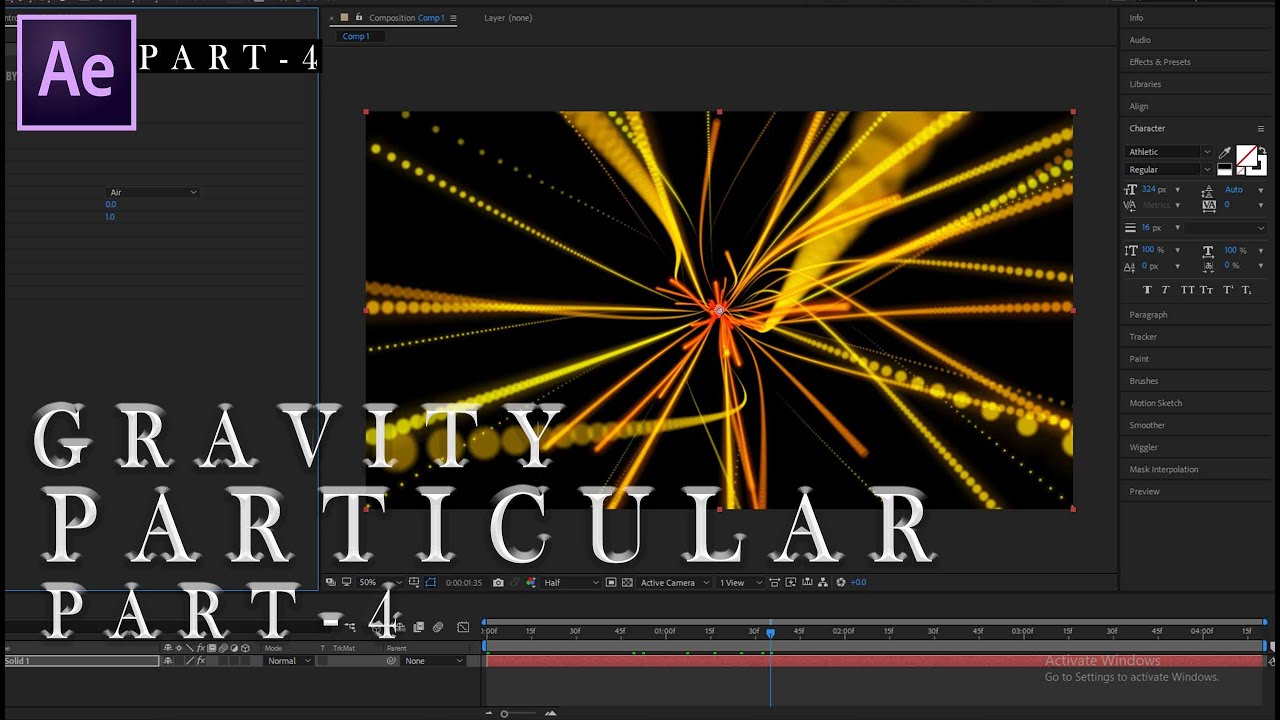Click Composition Mini-Flowchart icon in timeline
This screenshot has width=1280, height=720.
[350, 626]
